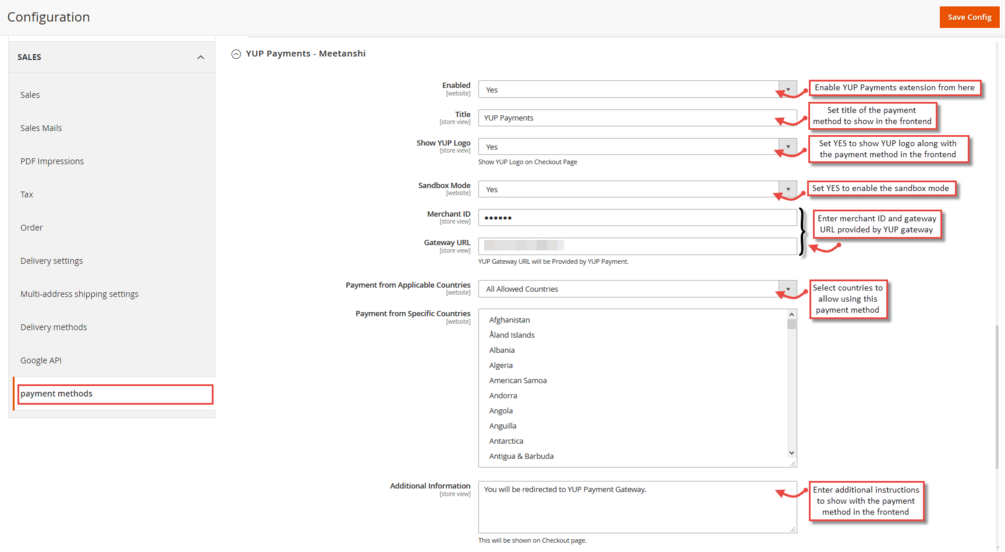Click country list scrollbar down arrow
Viewport: 1005px width, 552px height.
pos(792,453)
